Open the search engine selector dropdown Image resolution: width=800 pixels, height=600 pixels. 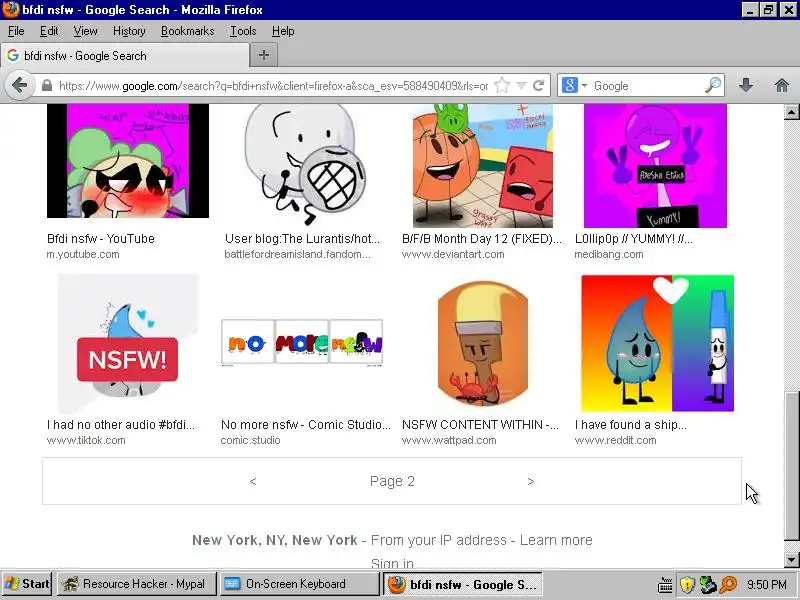coord(574,85)
